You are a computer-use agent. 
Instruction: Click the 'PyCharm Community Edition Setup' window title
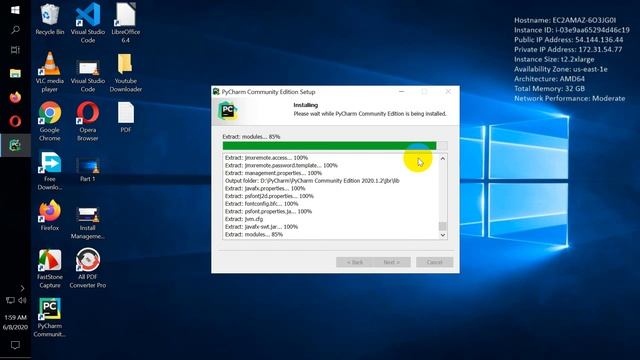tap(268, 92)
